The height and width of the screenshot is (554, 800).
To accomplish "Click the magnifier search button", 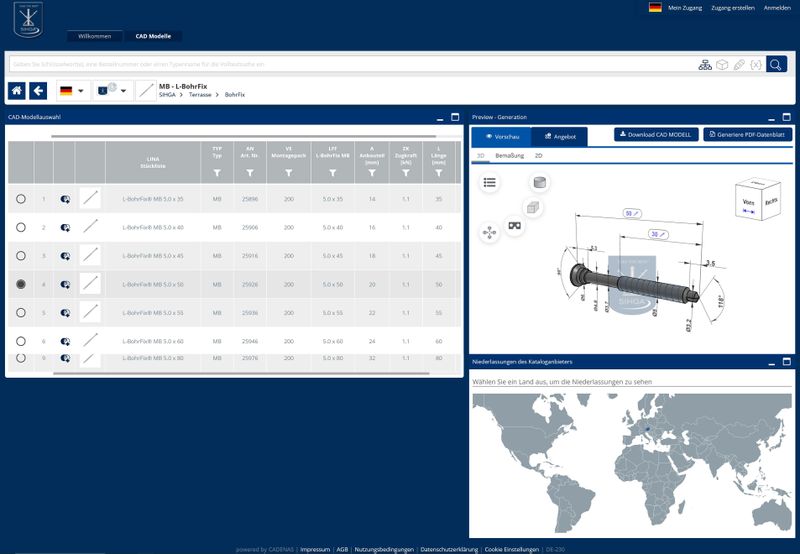I will [777, 64].
